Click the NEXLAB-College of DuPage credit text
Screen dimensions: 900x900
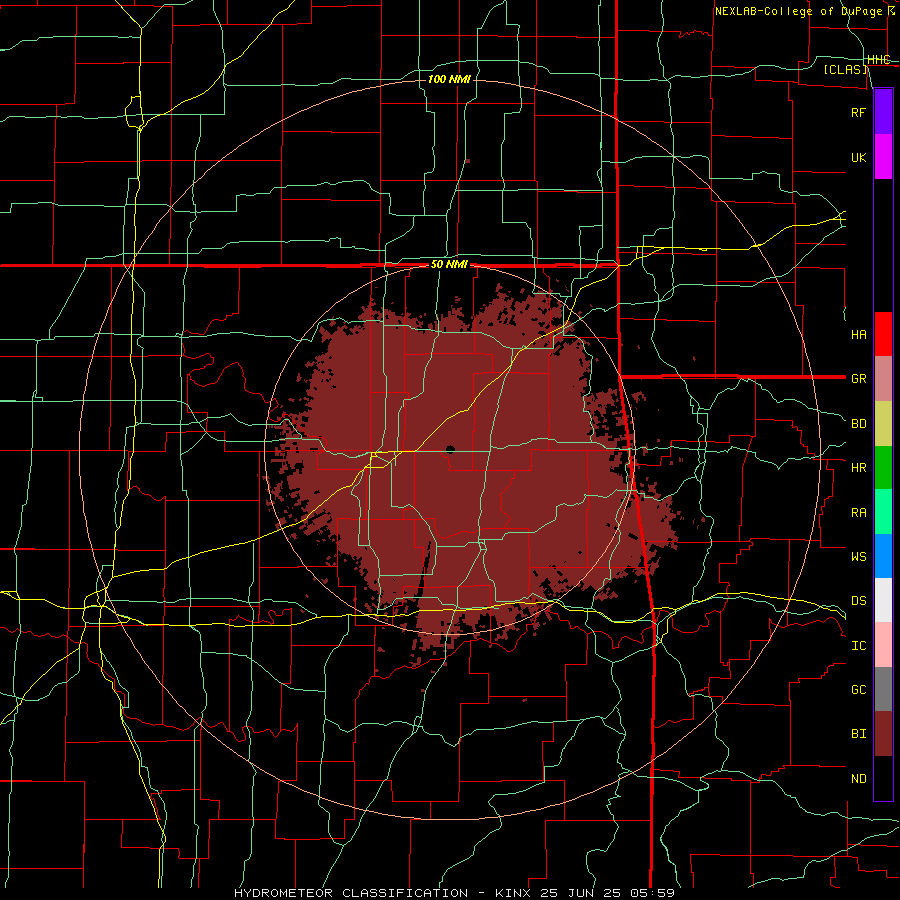click(x=800, y=11)
